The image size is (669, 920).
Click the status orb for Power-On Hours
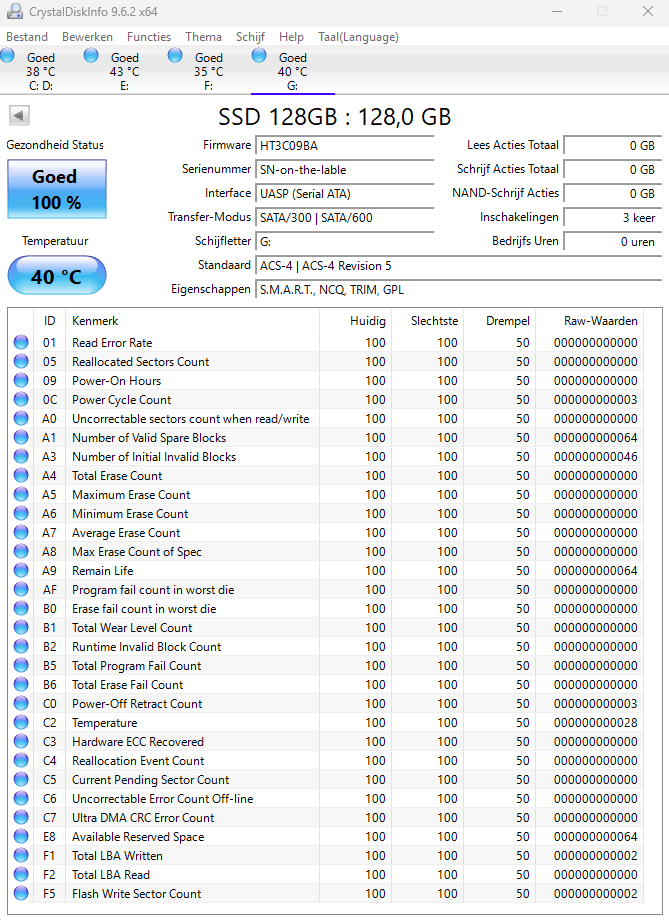[21, 380]
